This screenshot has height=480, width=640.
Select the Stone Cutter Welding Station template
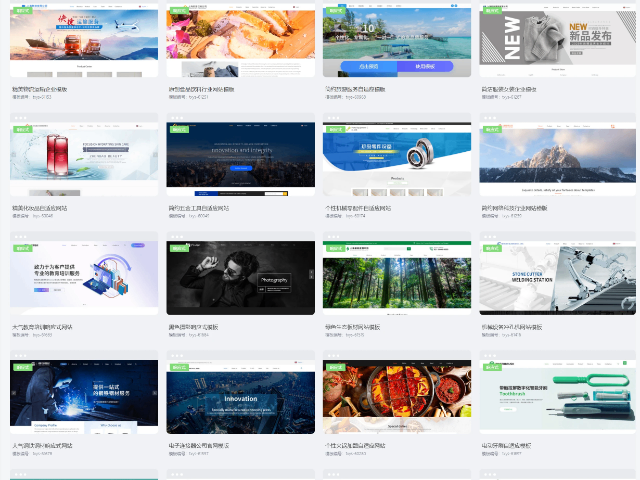point(553,278)
